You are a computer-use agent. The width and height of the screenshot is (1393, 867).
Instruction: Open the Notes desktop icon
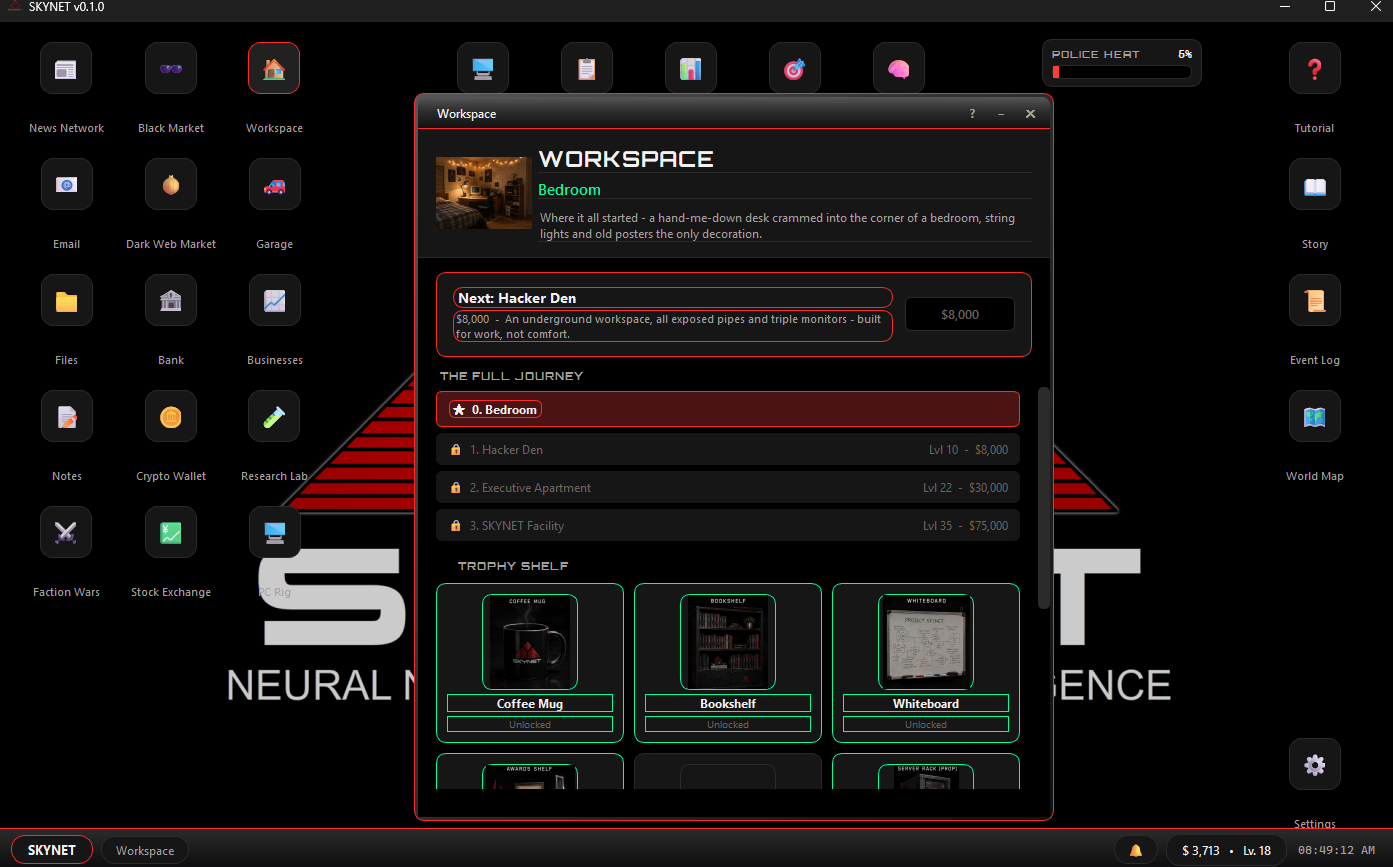66,416
